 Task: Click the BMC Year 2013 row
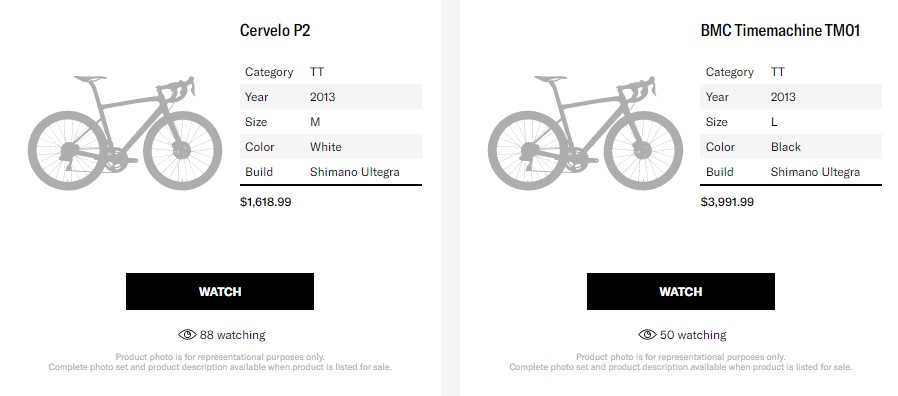pyautogui.click(x=791, y=97)
